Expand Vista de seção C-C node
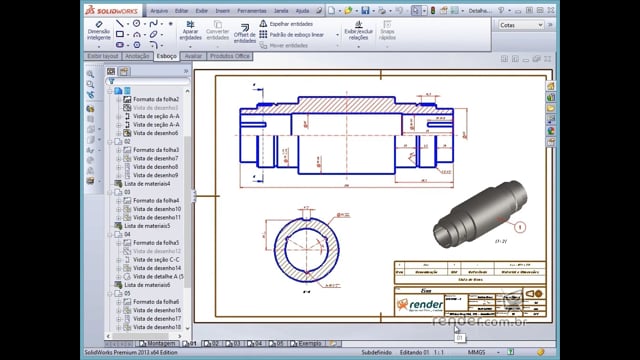Screen dimensions: 640x360 pyautogui.click(x=119, y=260)
